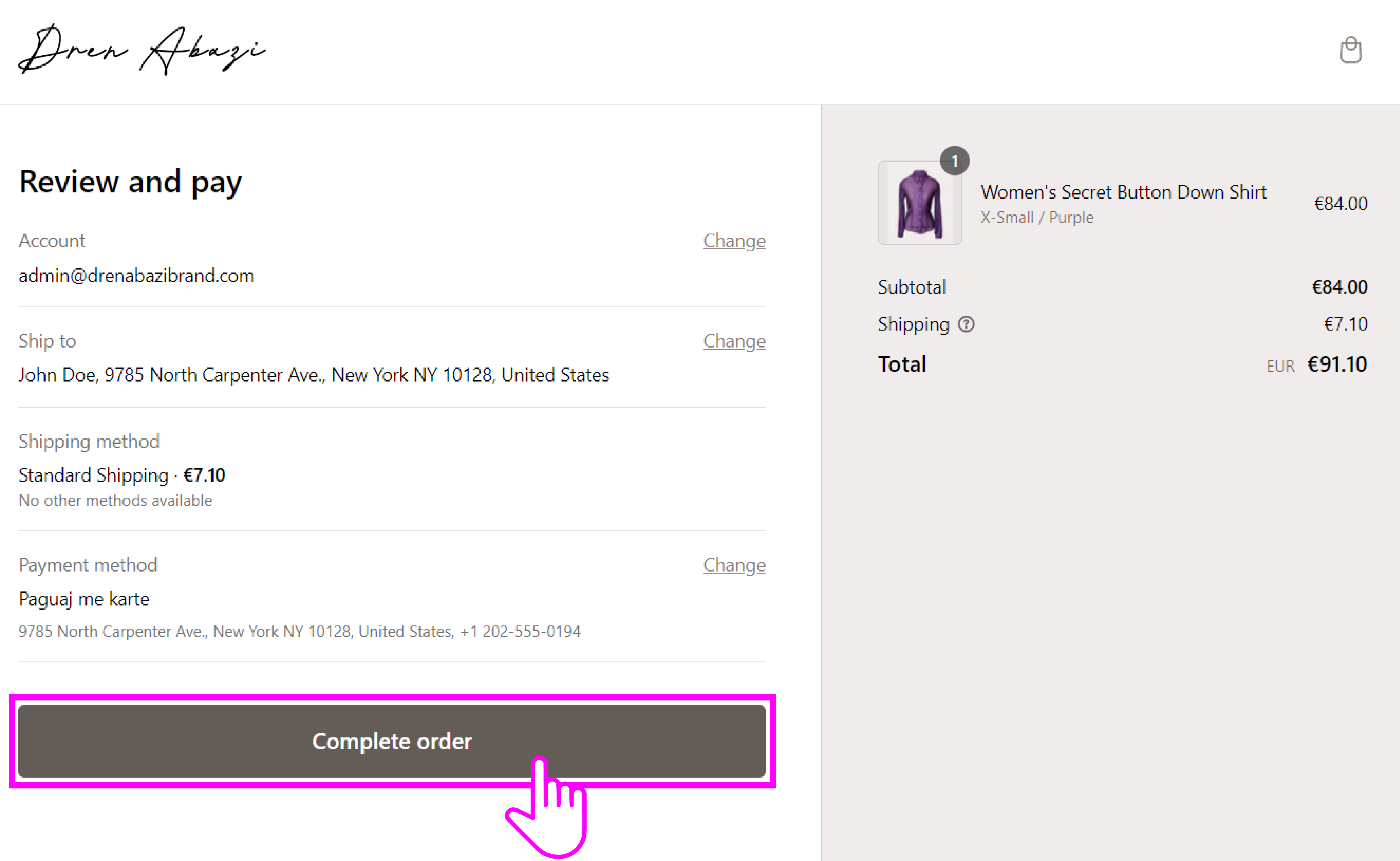Change the Ship to address

click(x=734, y=341)
